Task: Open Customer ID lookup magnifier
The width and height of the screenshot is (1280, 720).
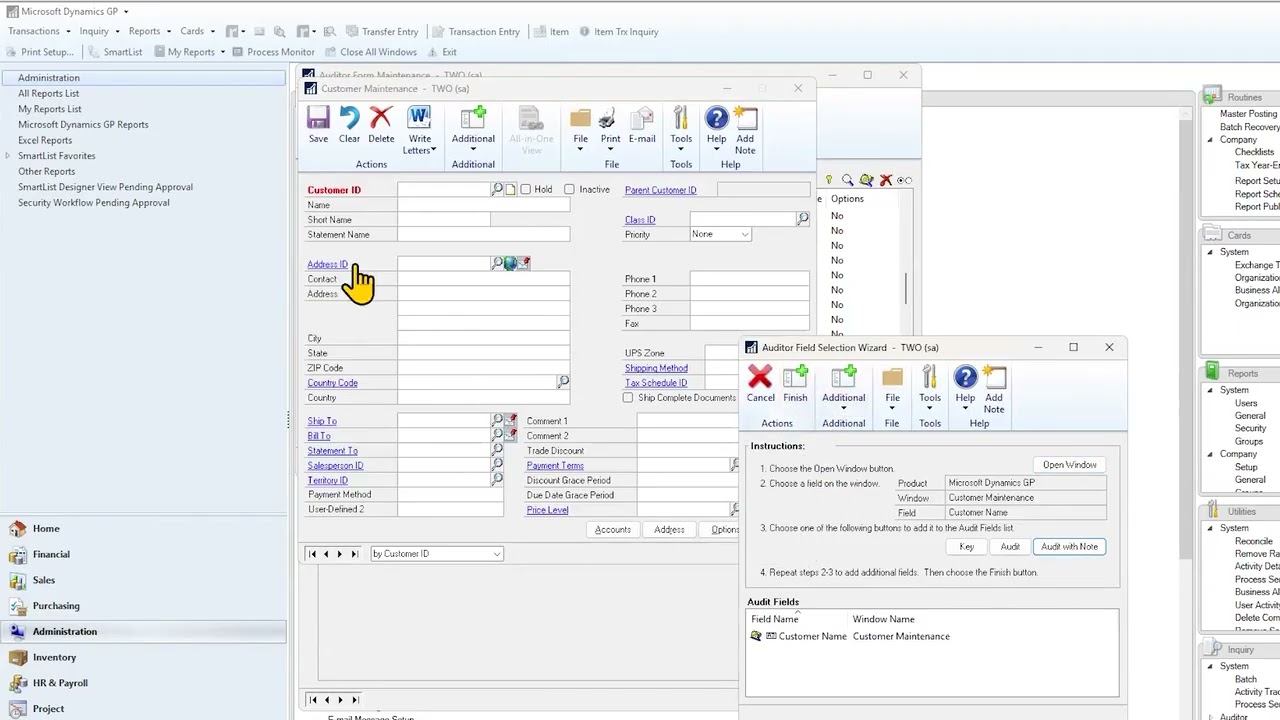Action: point(497,189)
